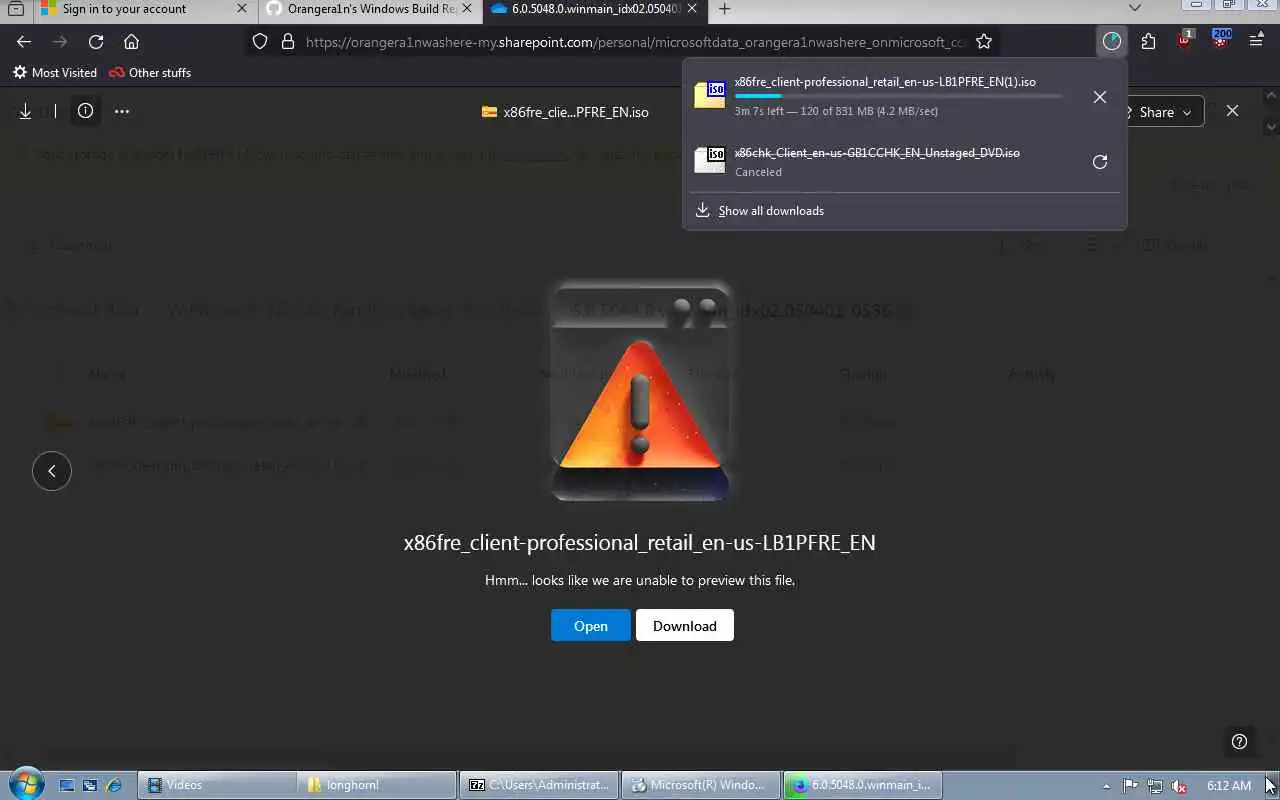Viewport: 1280px width, 800px height.
Task: Click the shield tracking protection icon
Action: point(260,42)
